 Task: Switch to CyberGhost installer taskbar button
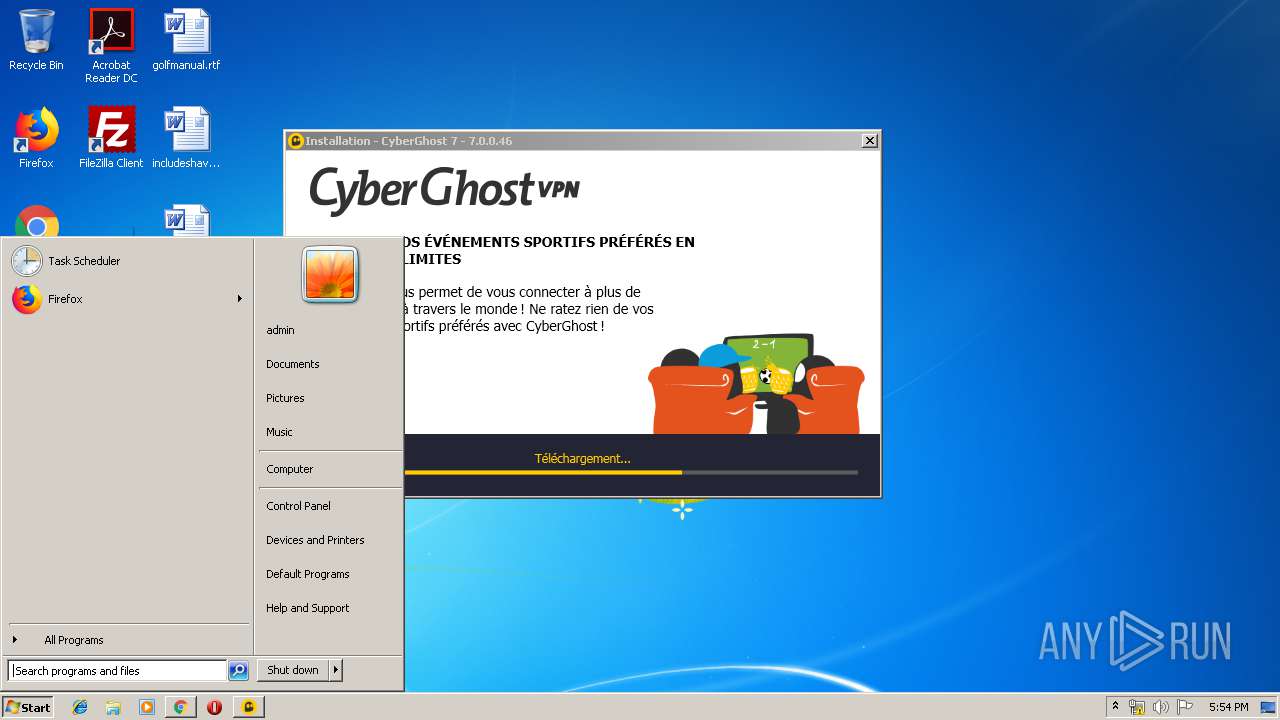(248, 707)
